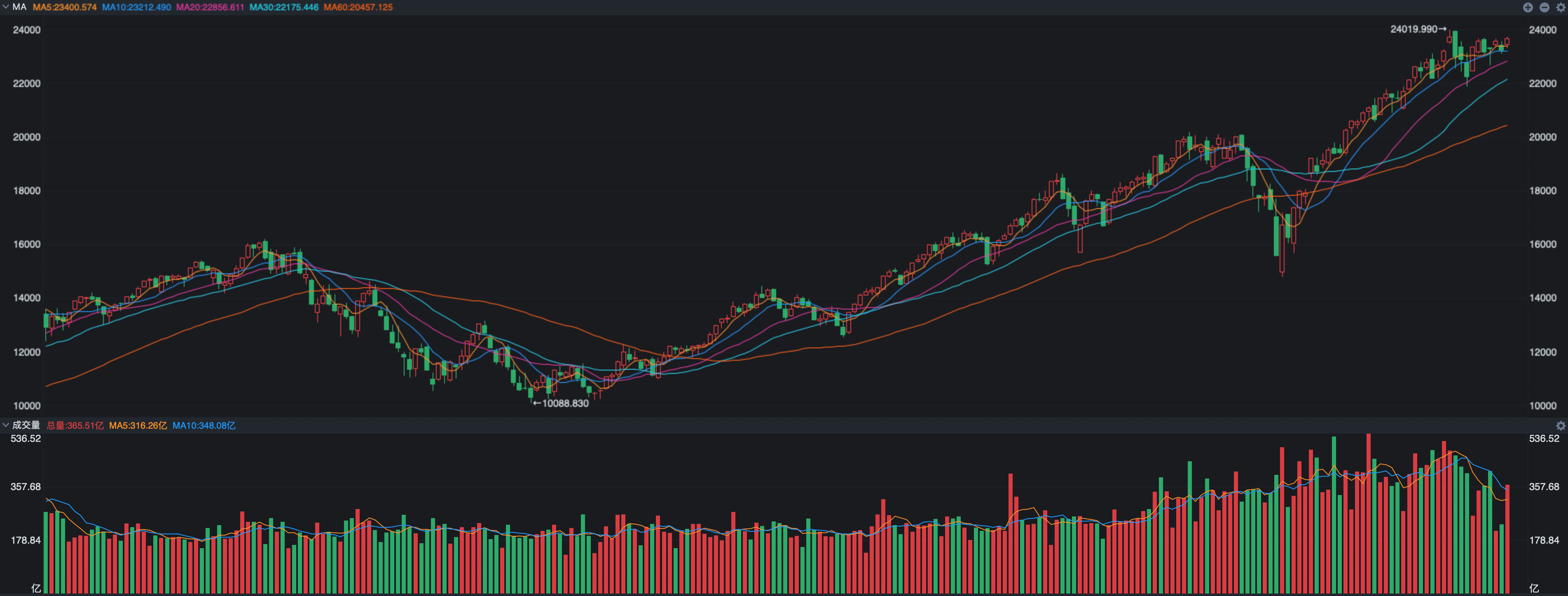Click the MA10:23212.490 legend value

pyautogui.click(x=136, y=7)
